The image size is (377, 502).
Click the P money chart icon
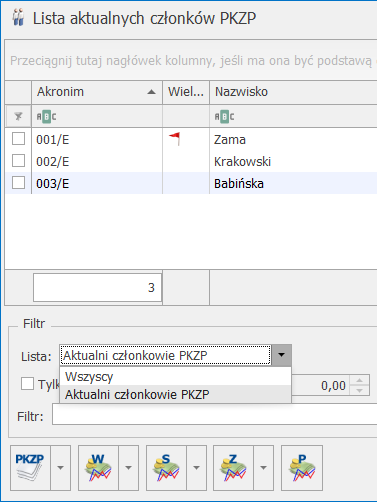302,468
